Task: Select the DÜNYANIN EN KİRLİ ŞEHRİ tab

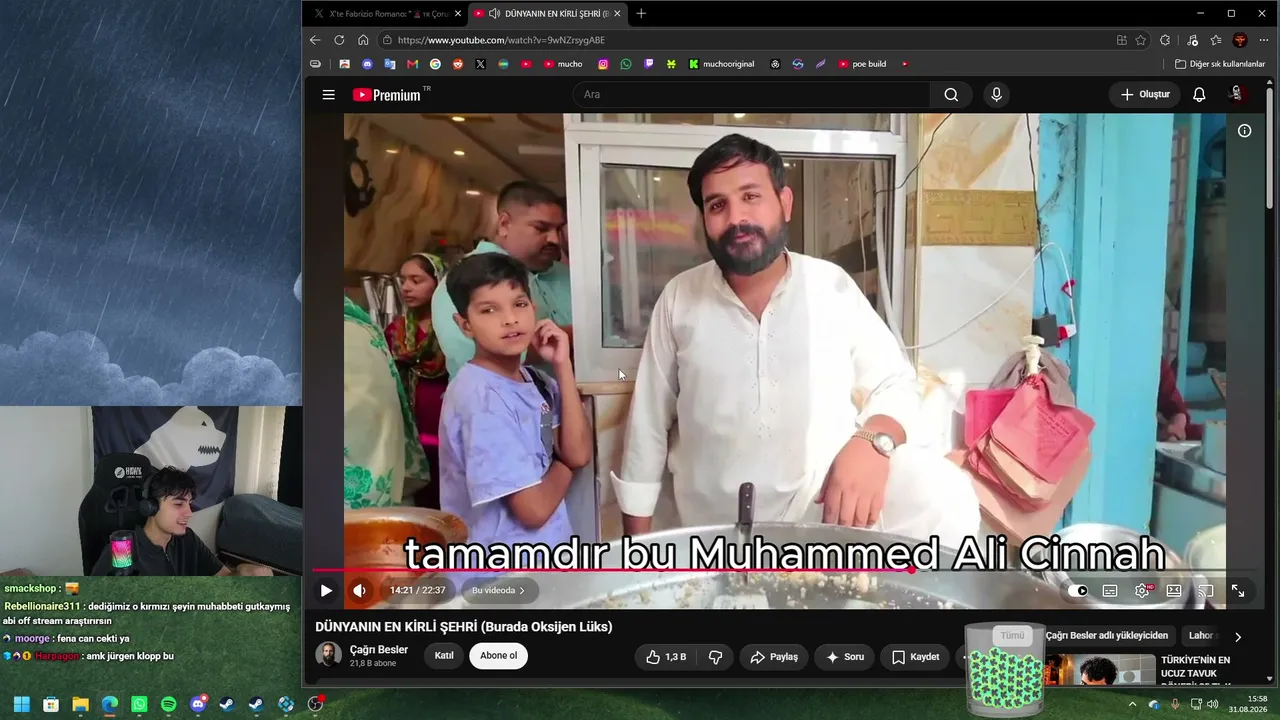Action: pyautogui.click(x=548, y=14)
